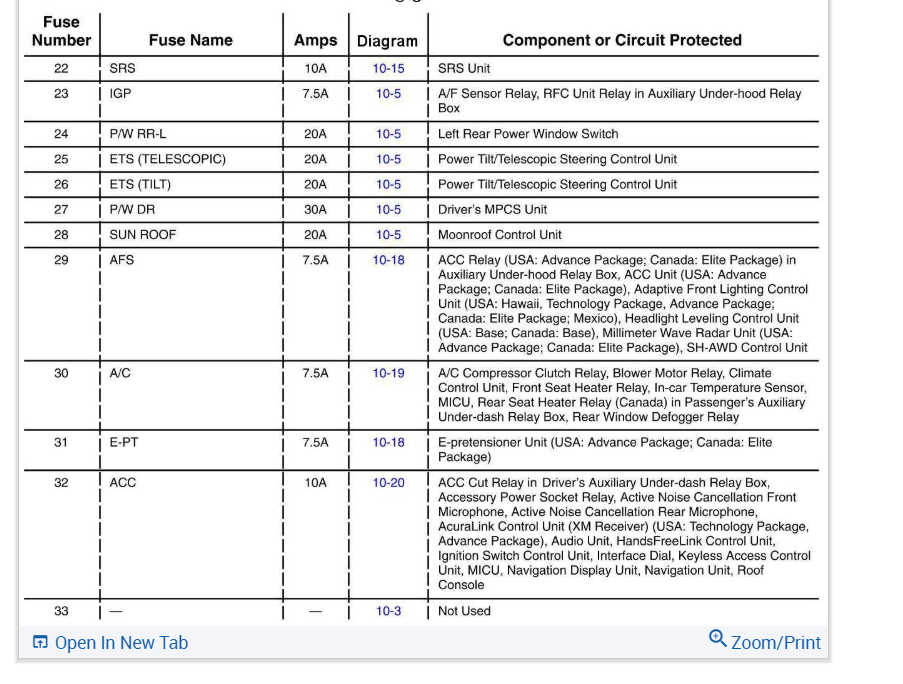Click the Zoom/Print magnifier icon
This screenshot has width=903, height=684.
click(717, 639)
